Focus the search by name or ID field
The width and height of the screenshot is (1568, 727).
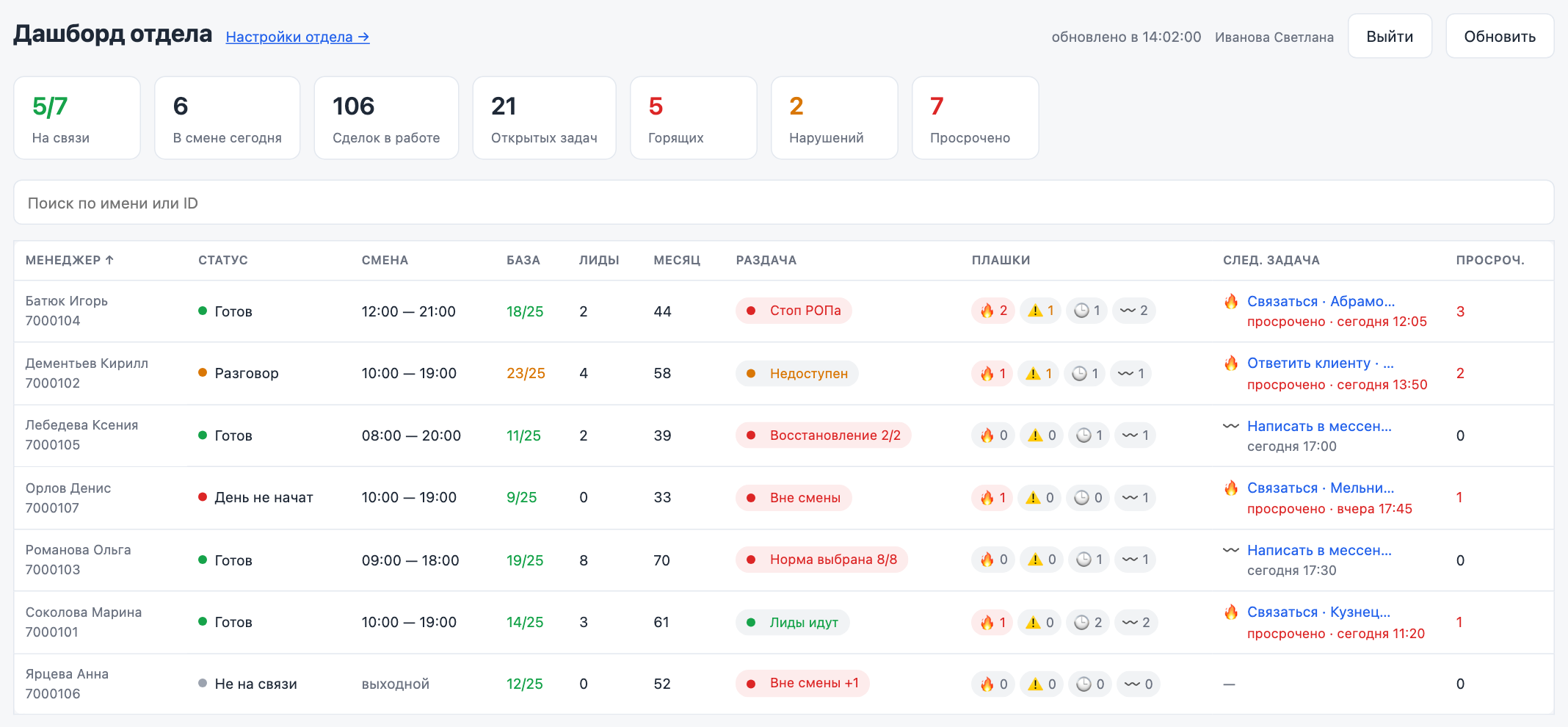pyautogui.click(x=784, y=203)
